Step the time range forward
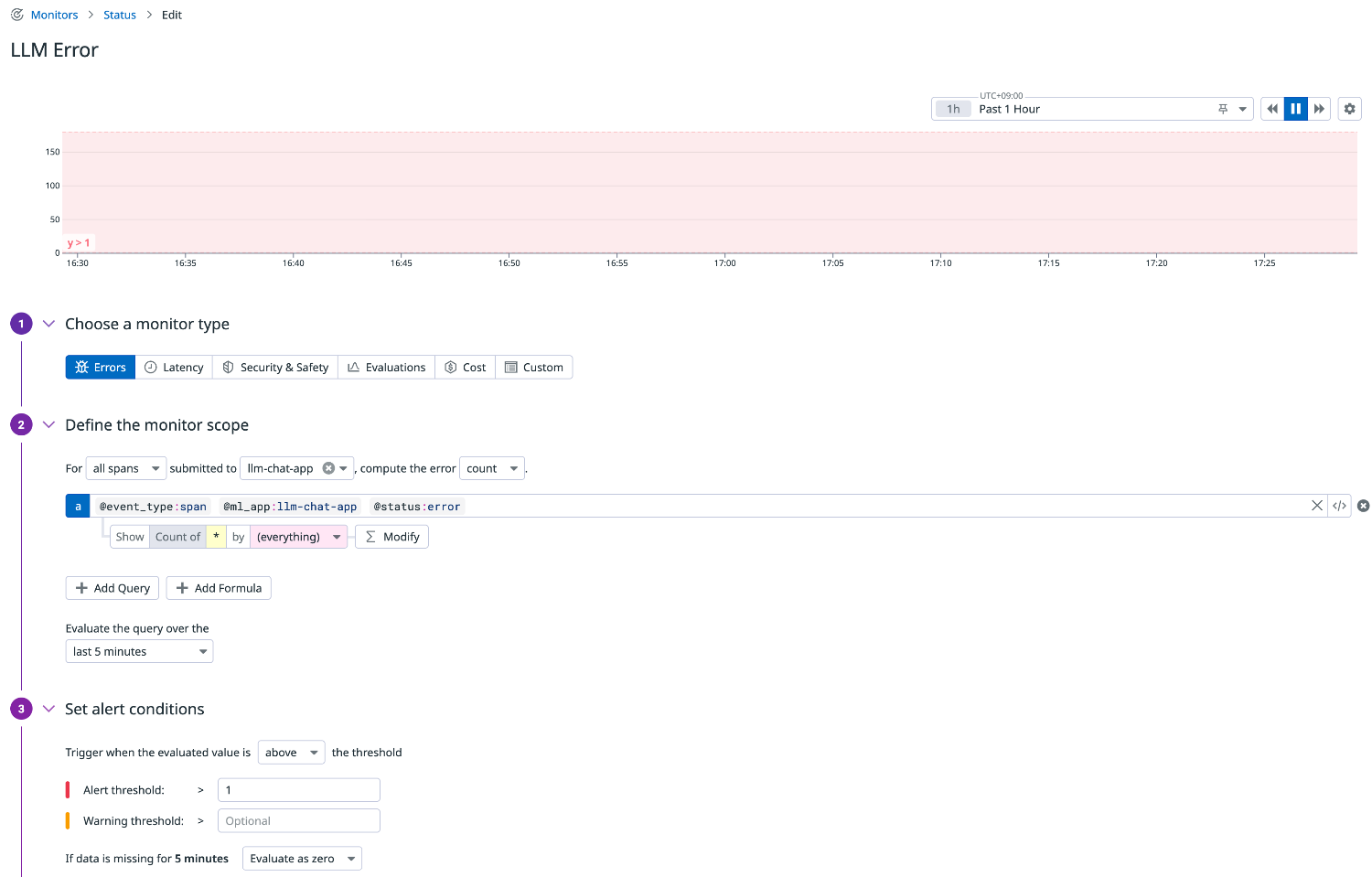The width and height of the screenshot is (1372, 877). 1319,109
